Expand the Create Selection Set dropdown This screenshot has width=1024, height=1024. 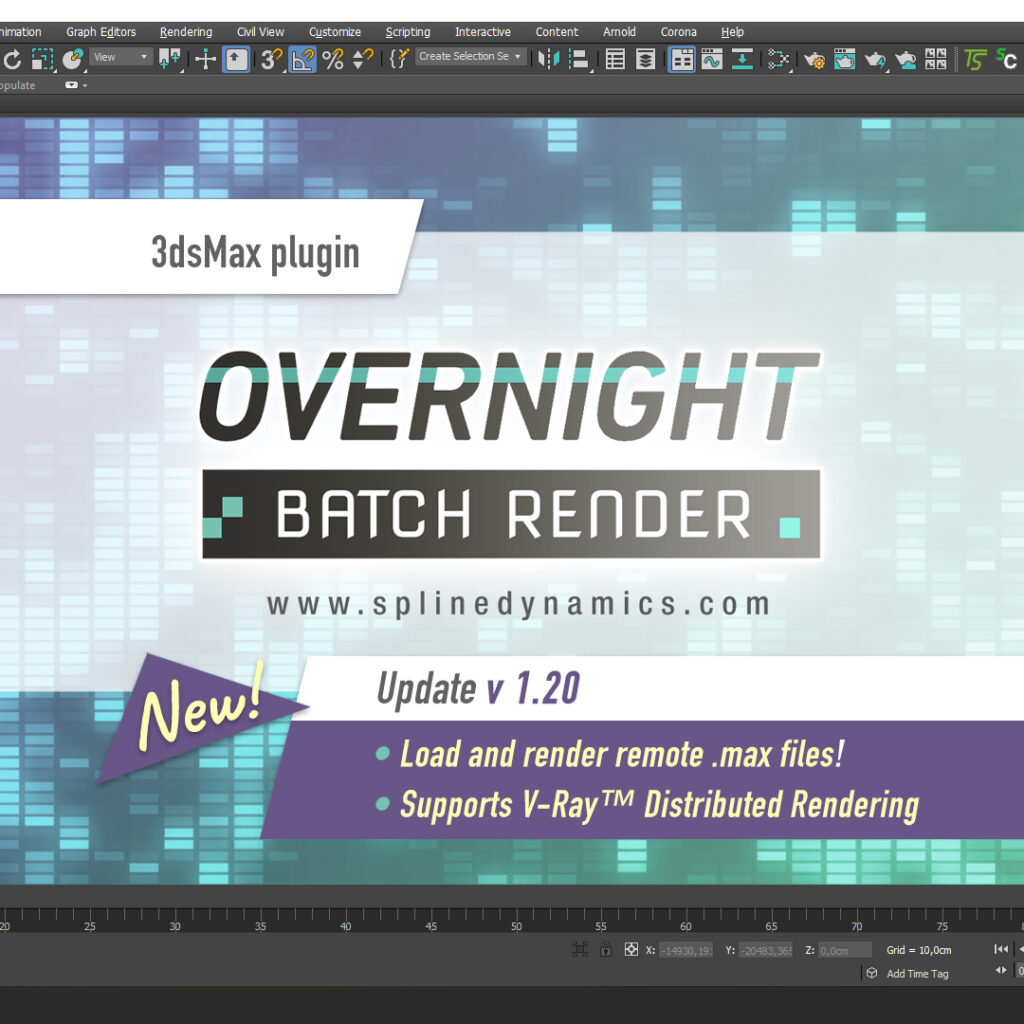pyautogui.click(x=470, y=57)
